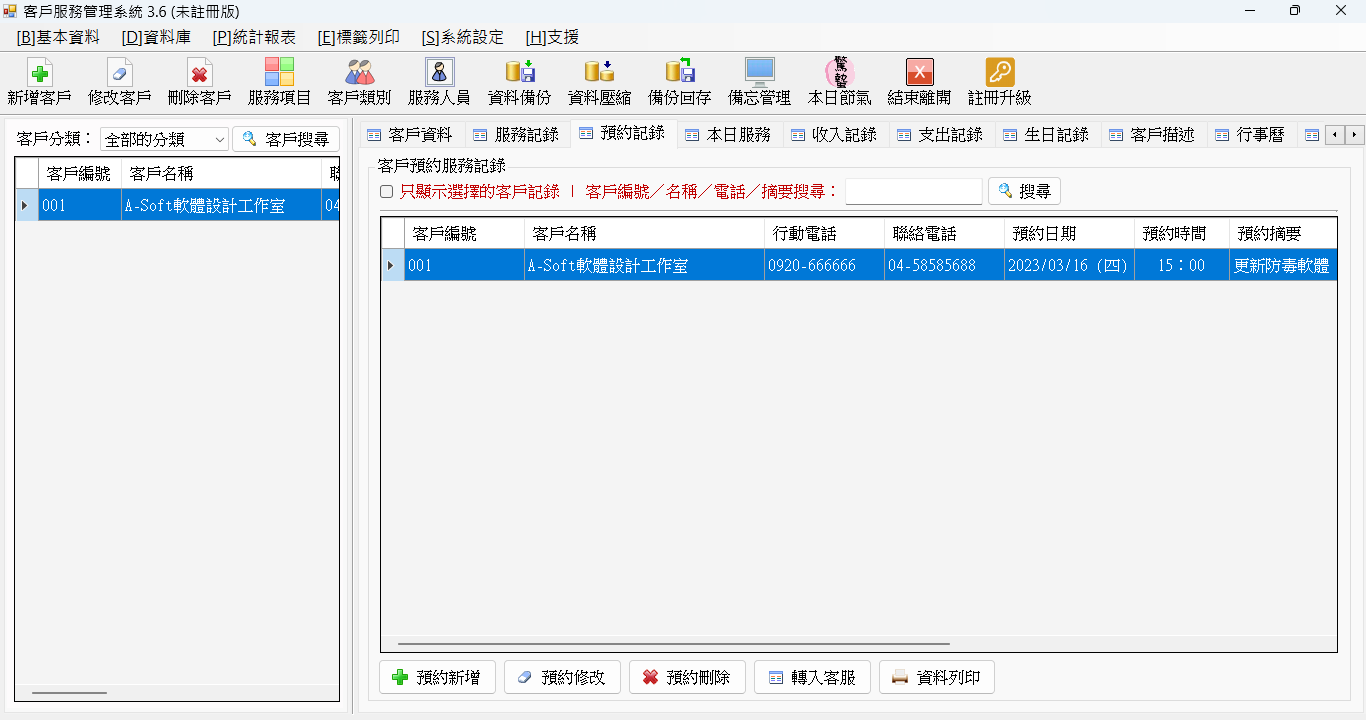Click the 客戶搜尋 magnifier button
This screenshot has width=1366, height=720.
point(286,139)
